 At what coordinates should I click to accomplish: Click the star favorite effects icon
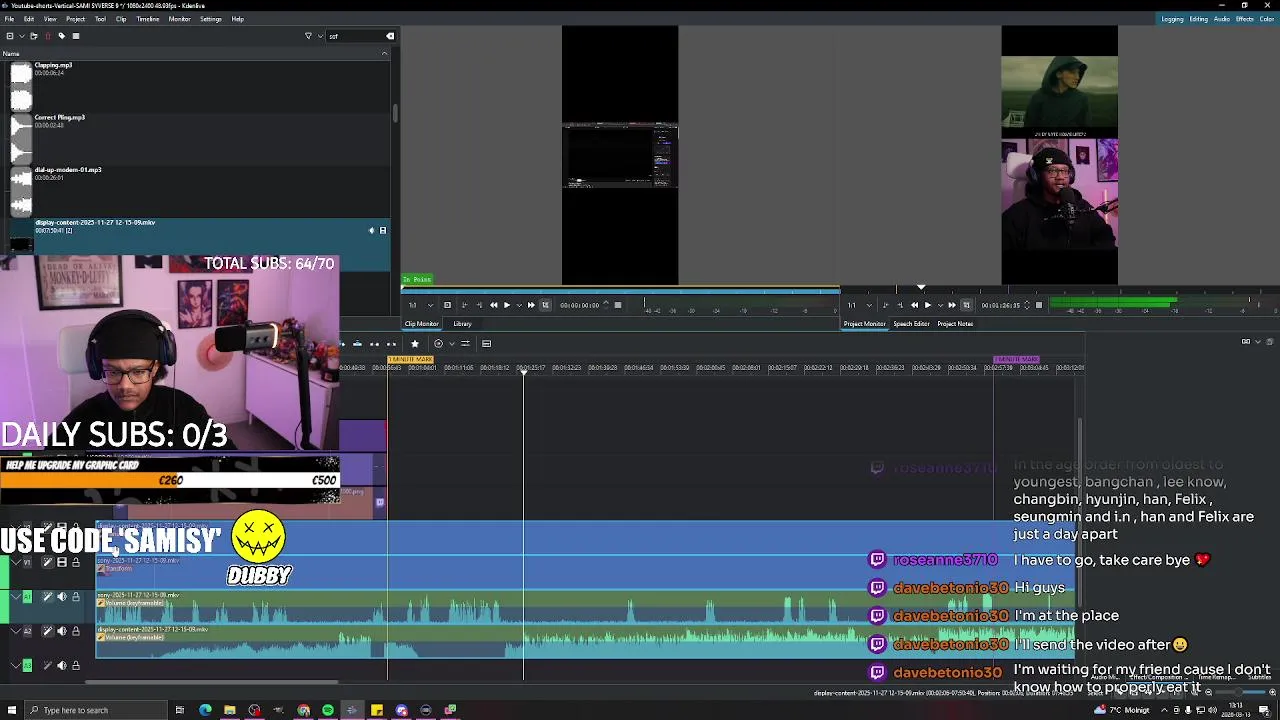pyautogui.click(x=415, y=344)
